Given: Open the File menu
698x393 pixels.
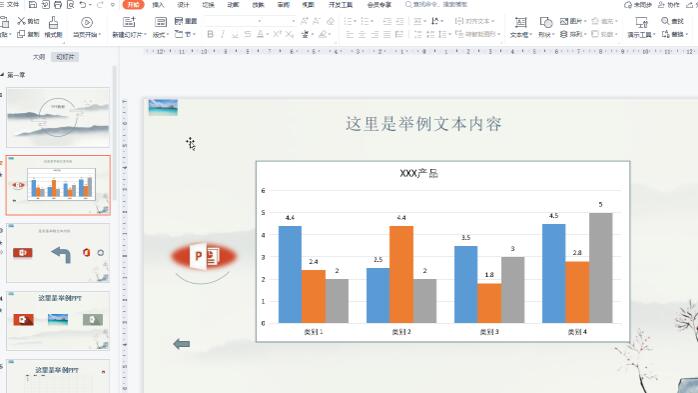Looking at the screenshot, I should (x=10, y=4).
